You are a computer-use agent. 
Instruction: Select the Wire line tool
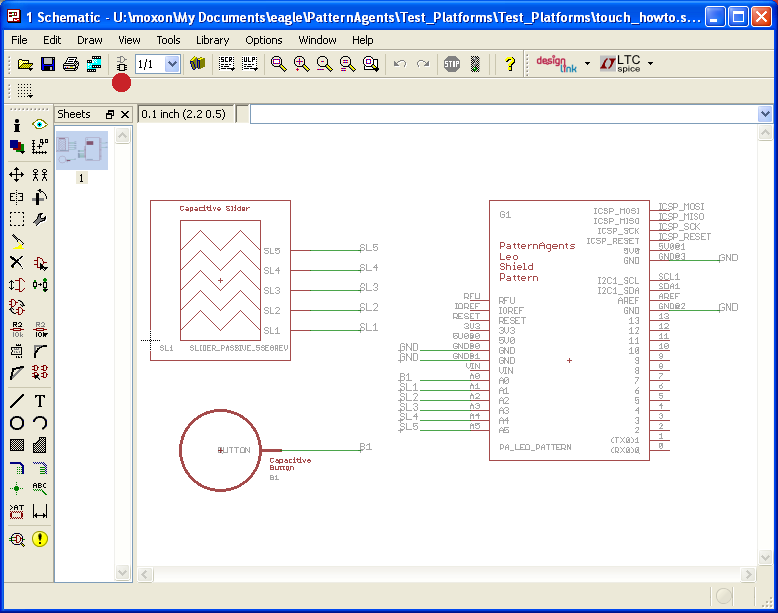[17, 401]
